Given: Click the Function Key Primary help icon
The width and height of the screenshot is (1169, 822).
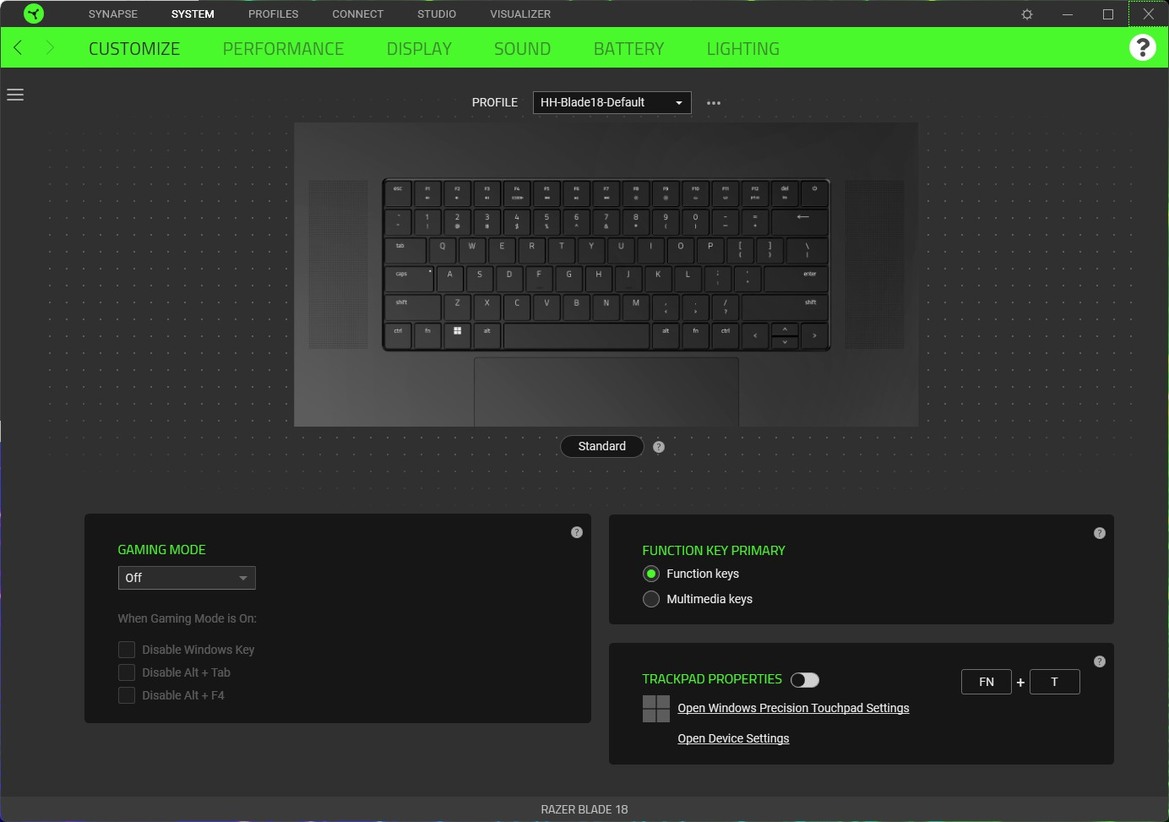Looking at the screenshot, I should (x=1099, y=533).
